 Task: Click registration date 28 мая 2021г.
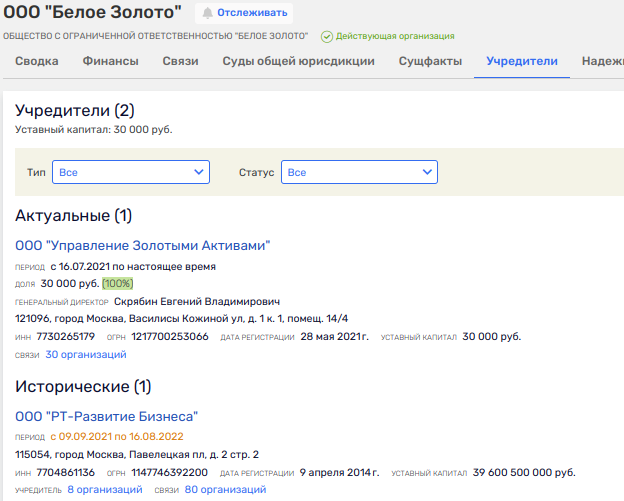[x=335, y=337]
